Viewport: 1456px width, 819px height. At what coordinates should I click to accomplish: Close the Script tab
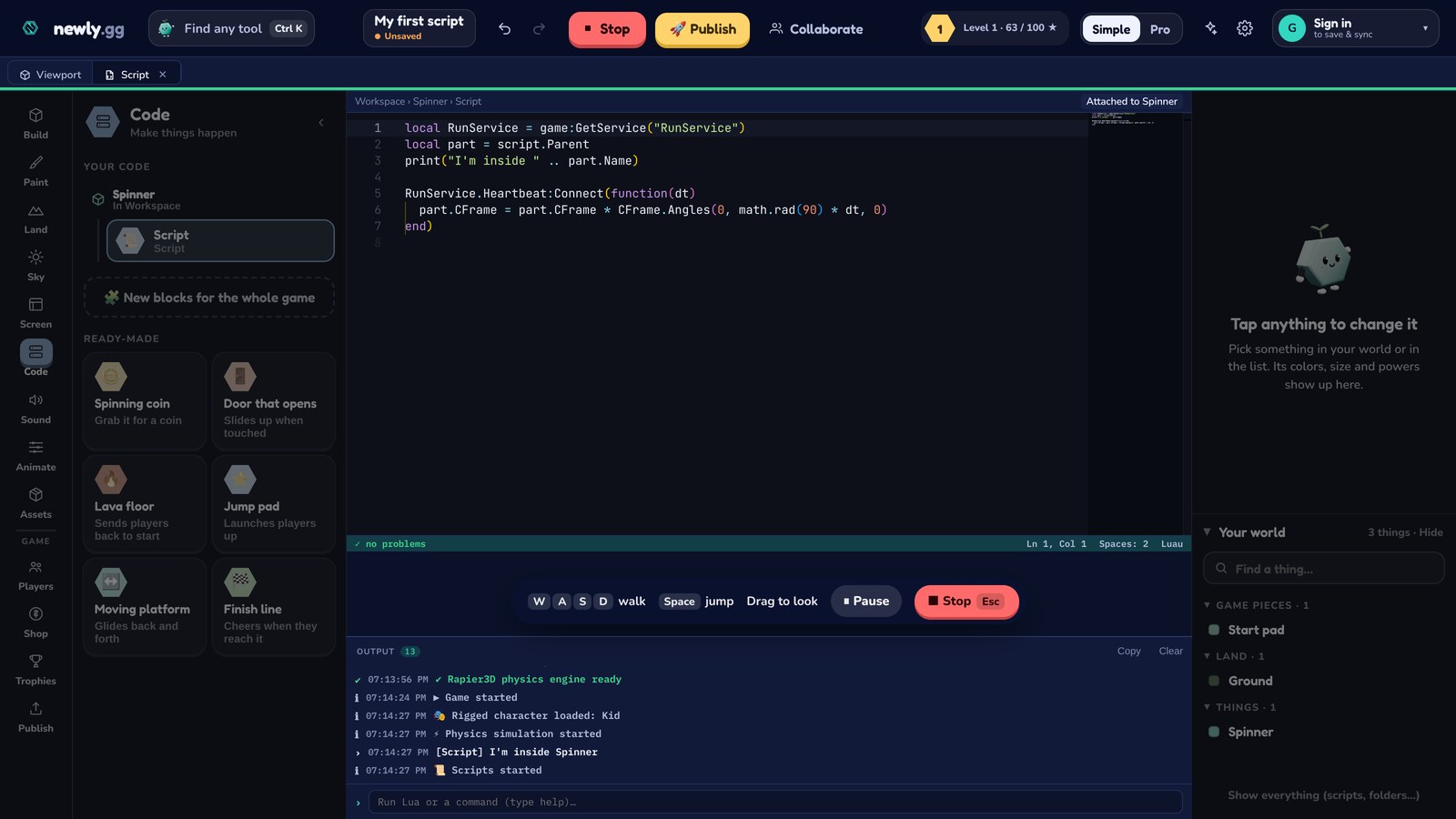163,75
